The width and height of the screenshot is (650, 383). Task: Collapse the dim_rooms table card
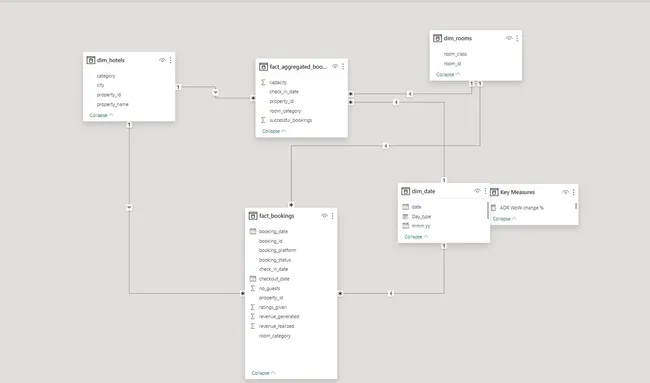tap(448, 75)
